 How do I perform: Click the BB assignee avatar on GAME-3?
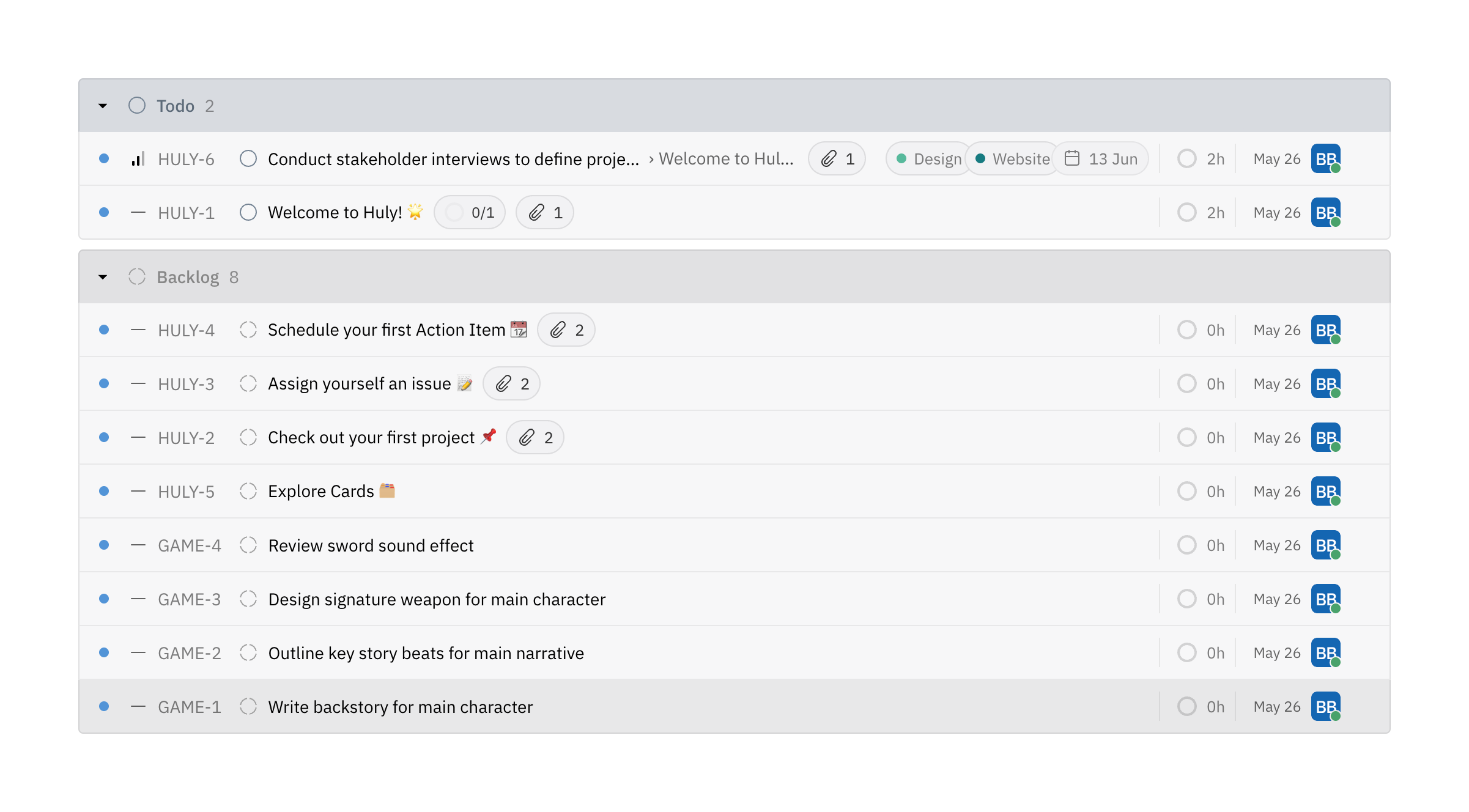coord(1325,599)
